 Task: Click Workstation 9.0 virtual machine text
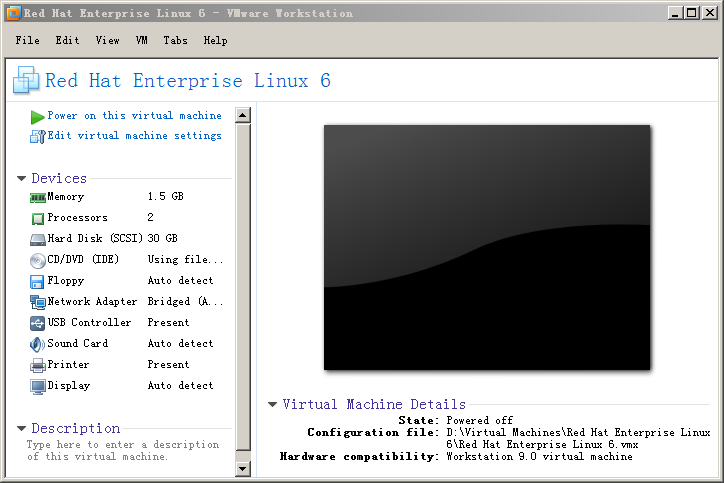tap(539, 457)
